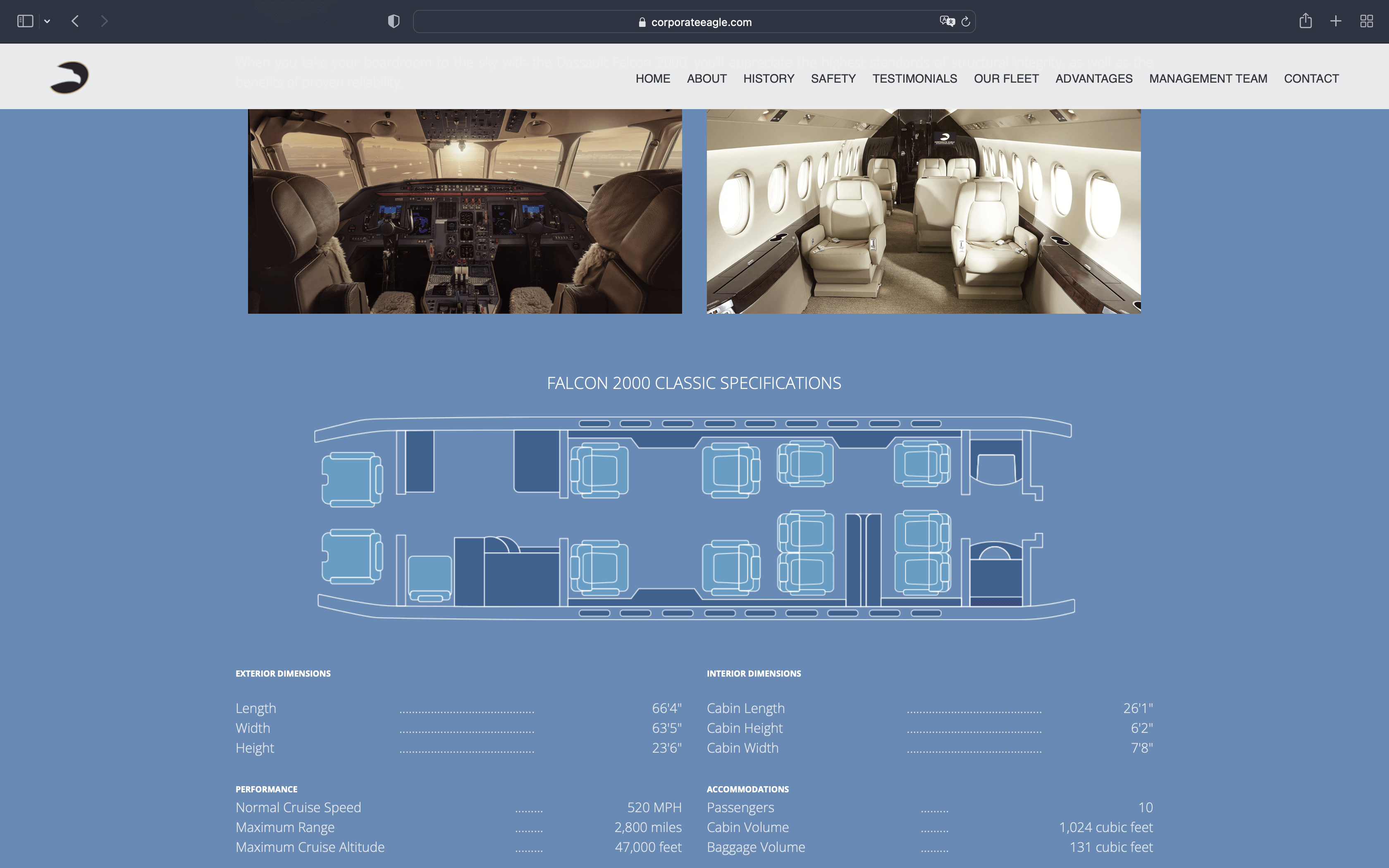Click the FALCON 2000 CLASSIC SPECIFICATIONS heading
The width and height of the screenshot is (1389, 868).
694,383
